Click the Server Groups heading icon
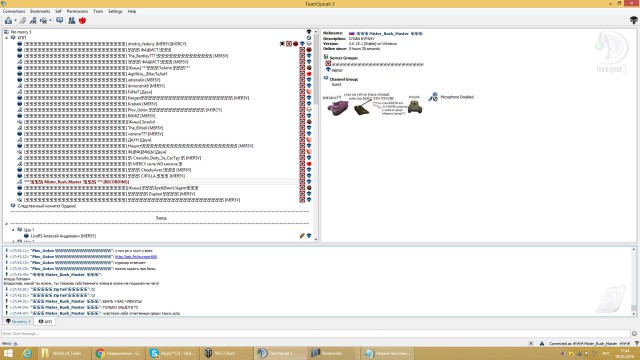The height and width of the screenshot is (360, 640). pyautogui.click(x=326, y=58)
